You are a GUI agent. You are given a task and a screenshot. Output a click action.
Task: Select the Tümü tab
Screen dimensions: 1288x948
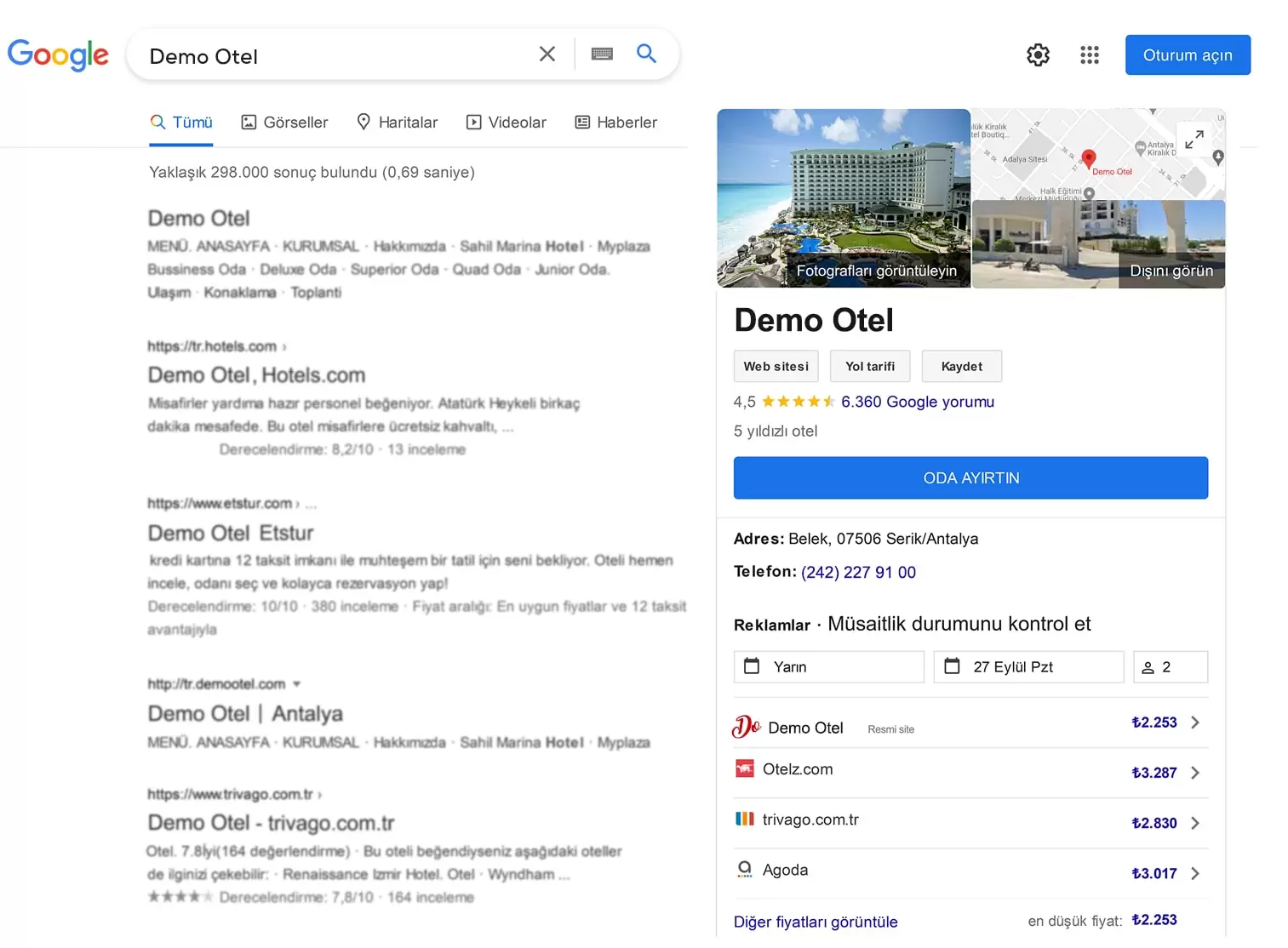click(181, 123)
